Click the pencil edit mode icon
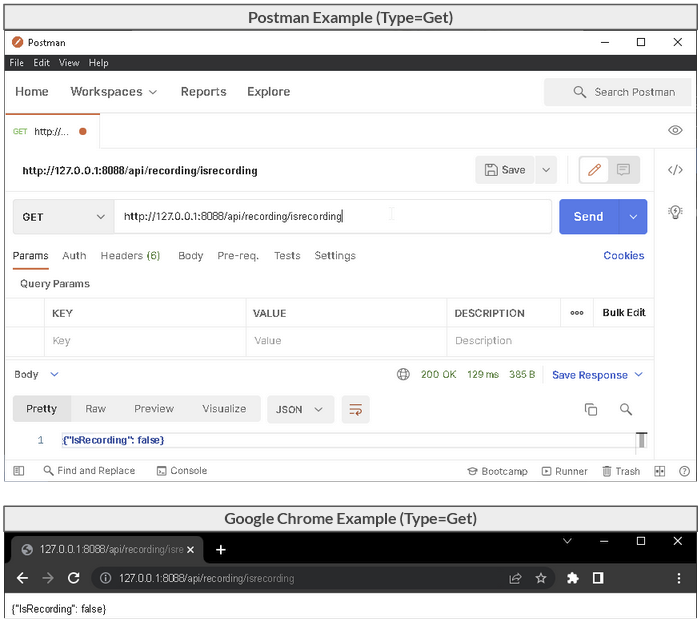The height and width of the screenshot is (623, 700). 594,170
